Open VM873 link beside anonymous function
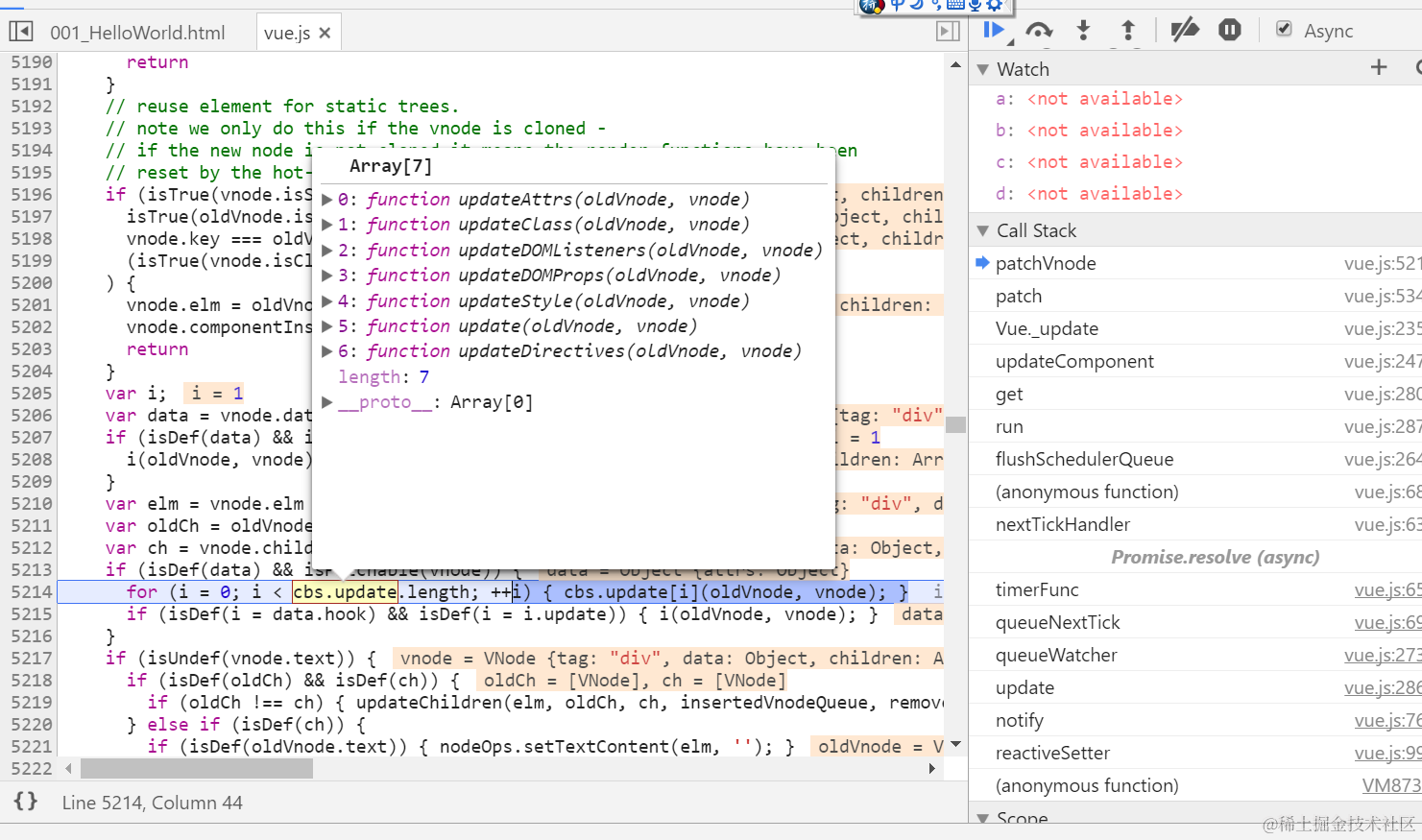This screenshot has height=840, width=1422. click(x=1392, y=785)
